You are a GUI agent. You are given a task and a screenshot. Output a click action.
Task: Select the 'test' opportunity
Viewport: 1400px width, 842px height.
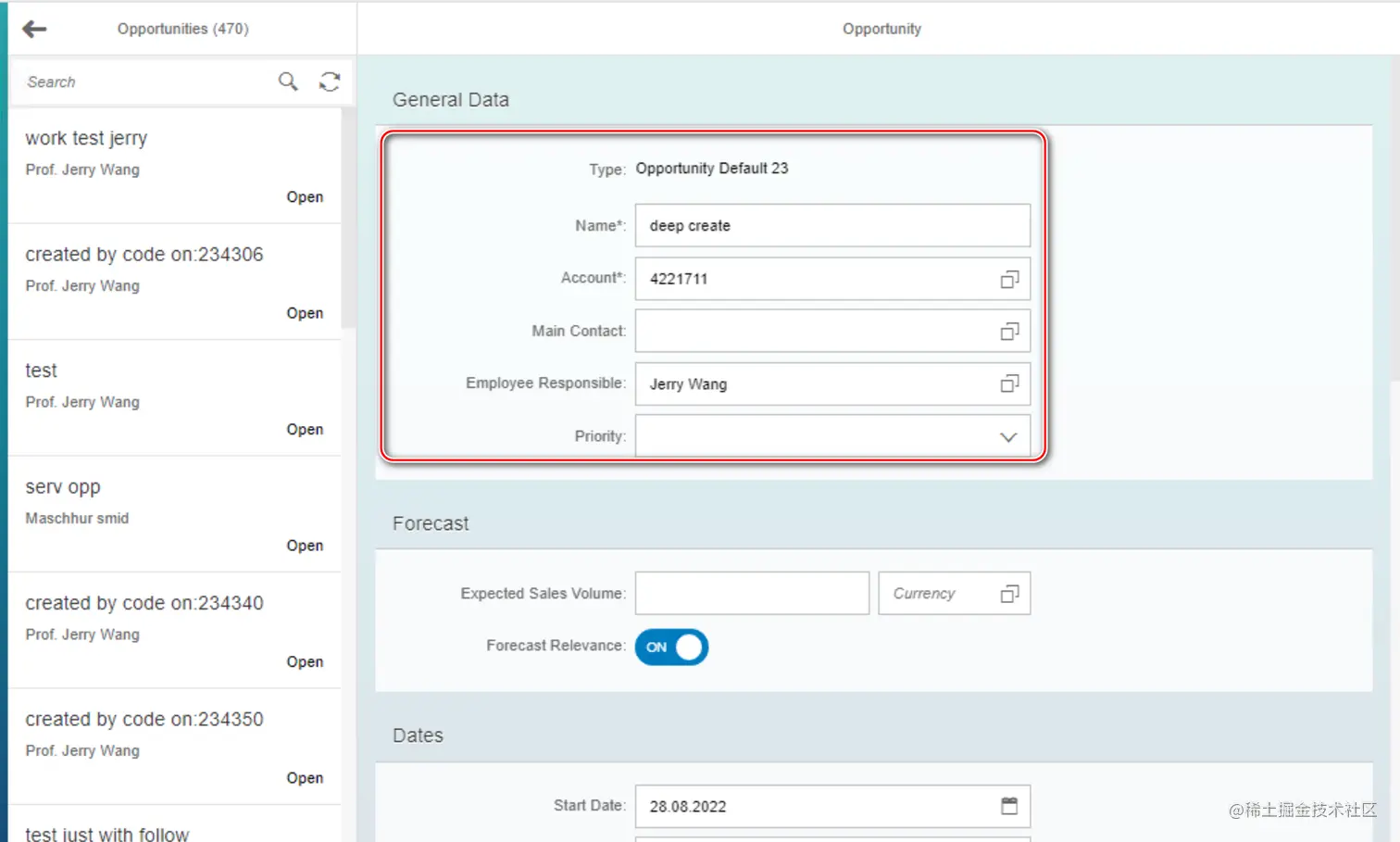174,398
